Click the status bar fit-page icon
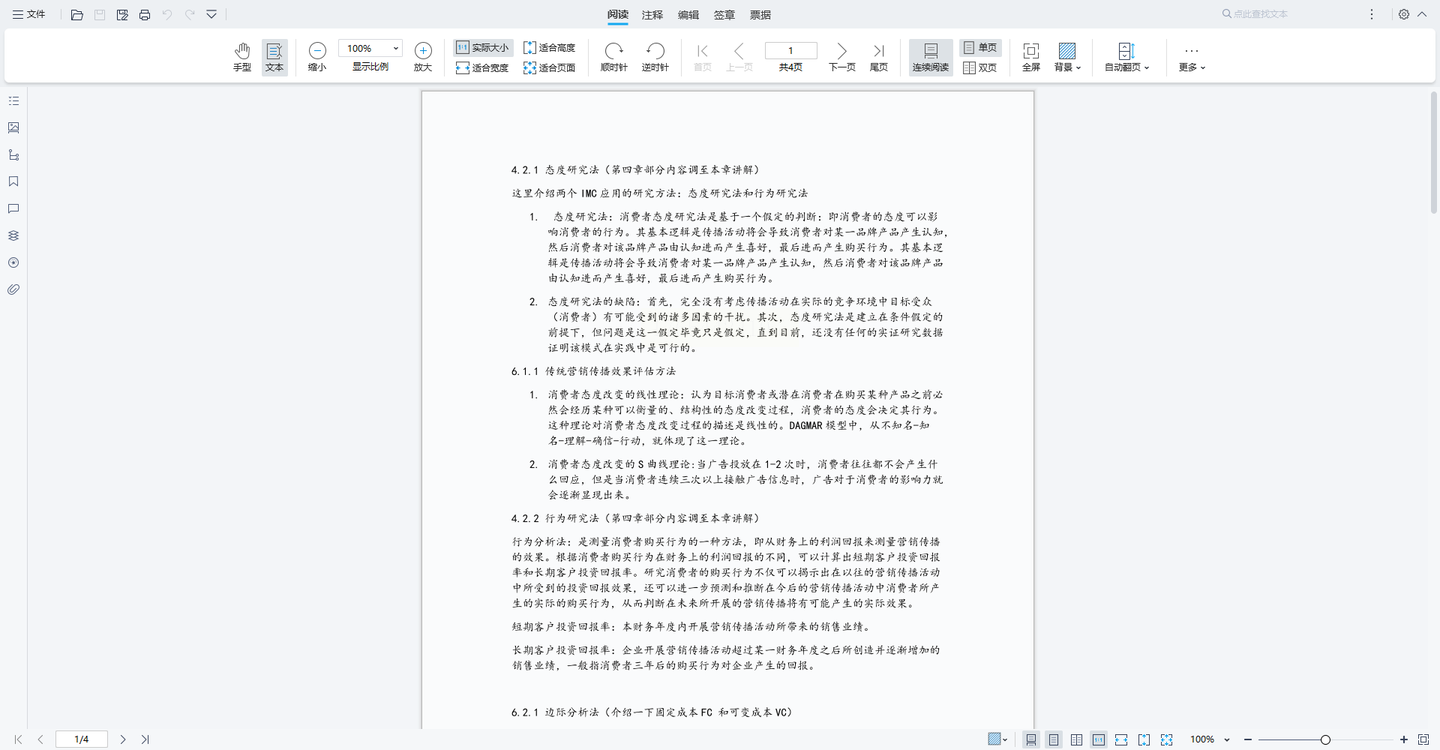The image size is (1440, 750). click(1167, 740)
